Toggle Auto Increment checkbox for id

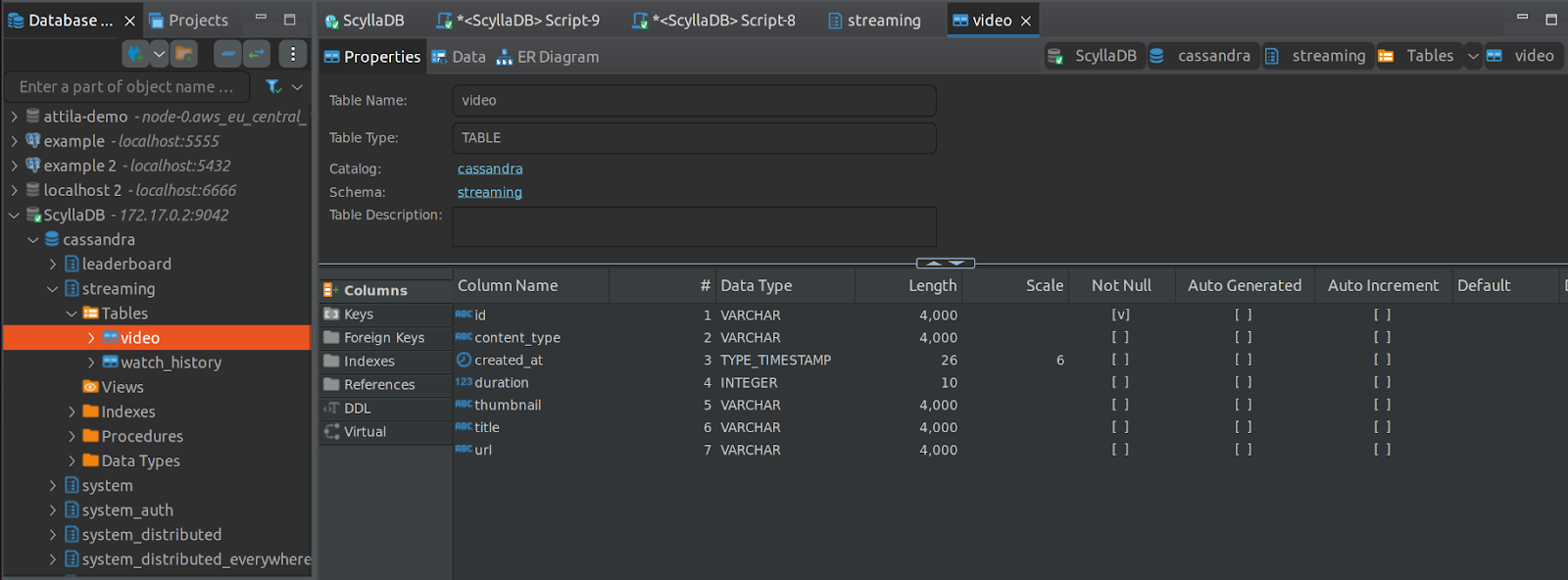(1382, 314)
